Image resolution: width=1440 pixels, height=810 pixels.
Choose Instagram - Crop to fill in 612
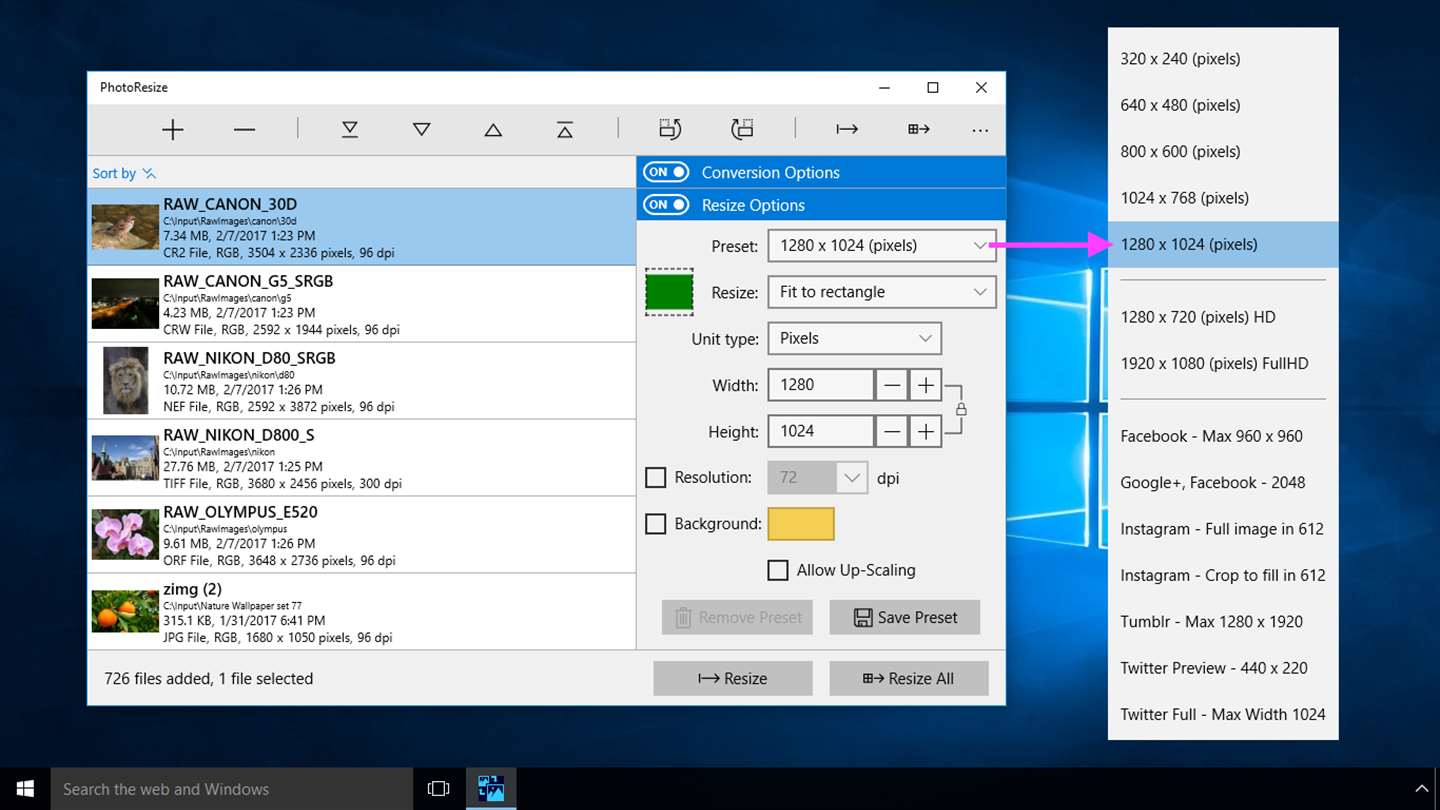pos(1222,575)
